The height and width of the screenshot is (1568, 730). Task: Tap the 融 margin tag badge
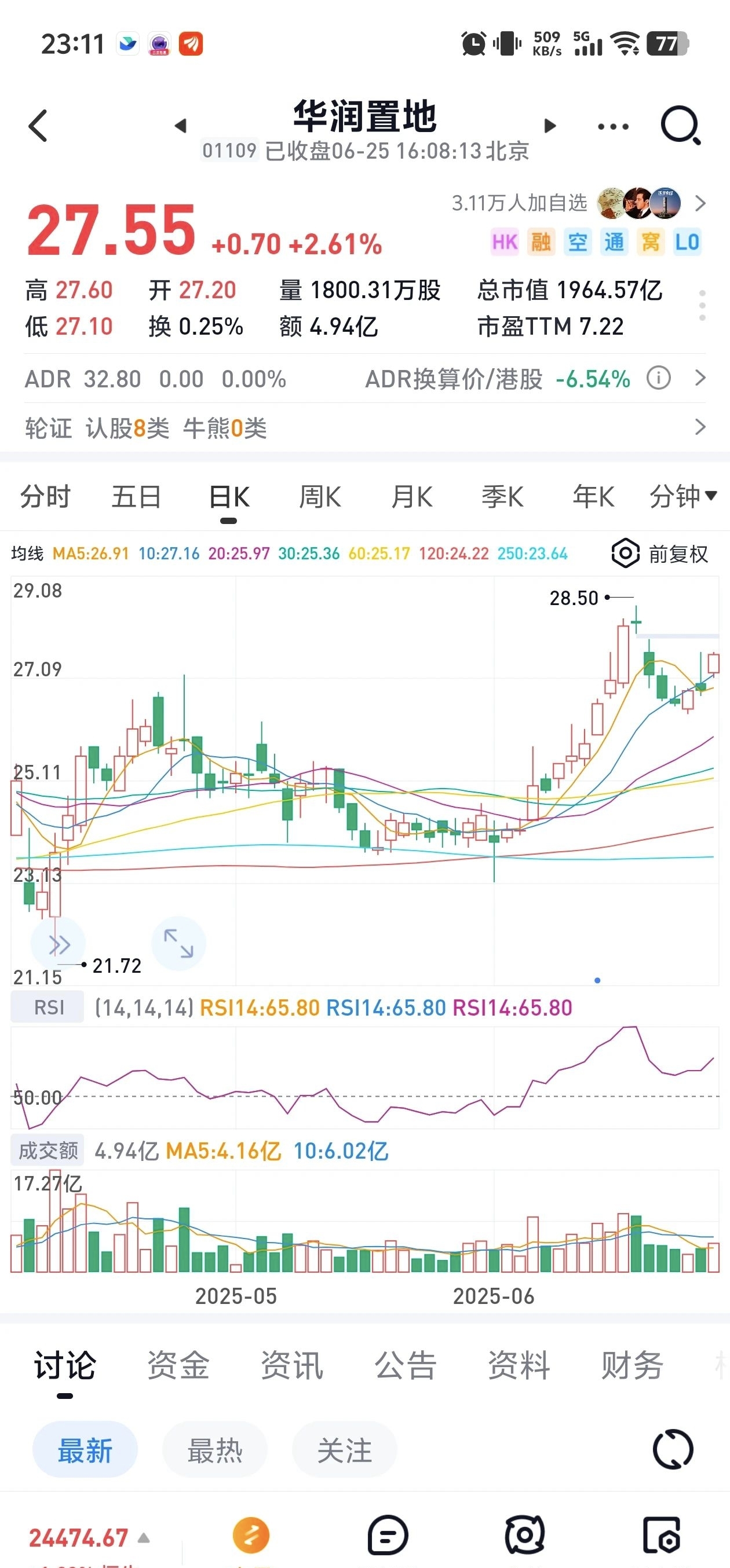tap(541, 241)
